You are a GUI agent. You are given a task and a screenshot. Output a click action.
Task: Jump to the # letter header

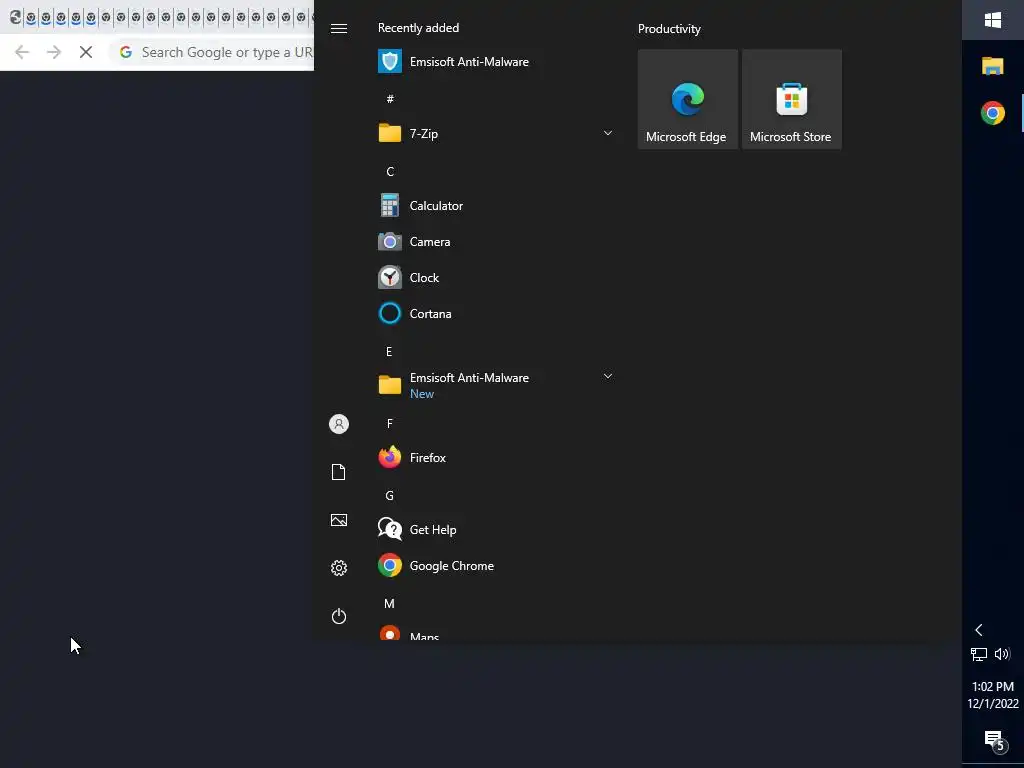tap(390, 99)
